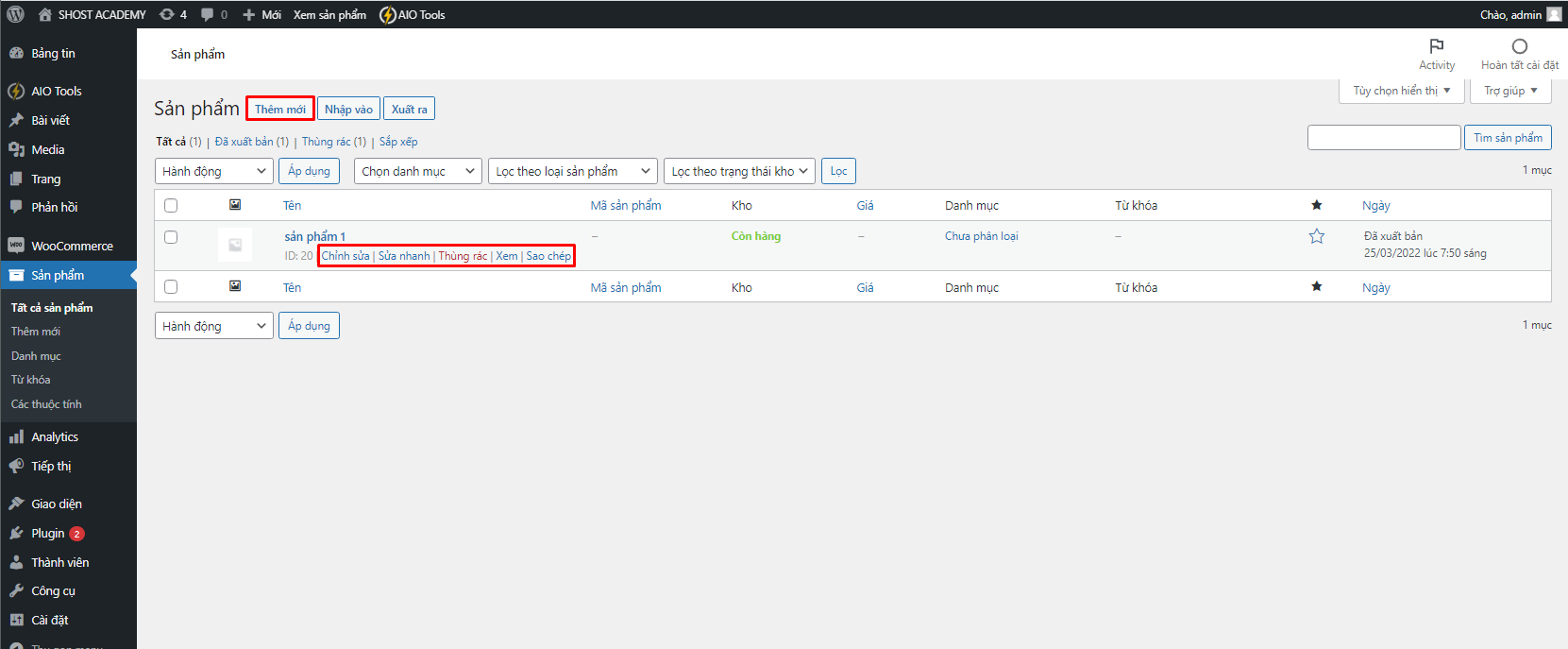1568x649 pixels.
Task: Open the updates icon showing 4
Action: [167, 14]
